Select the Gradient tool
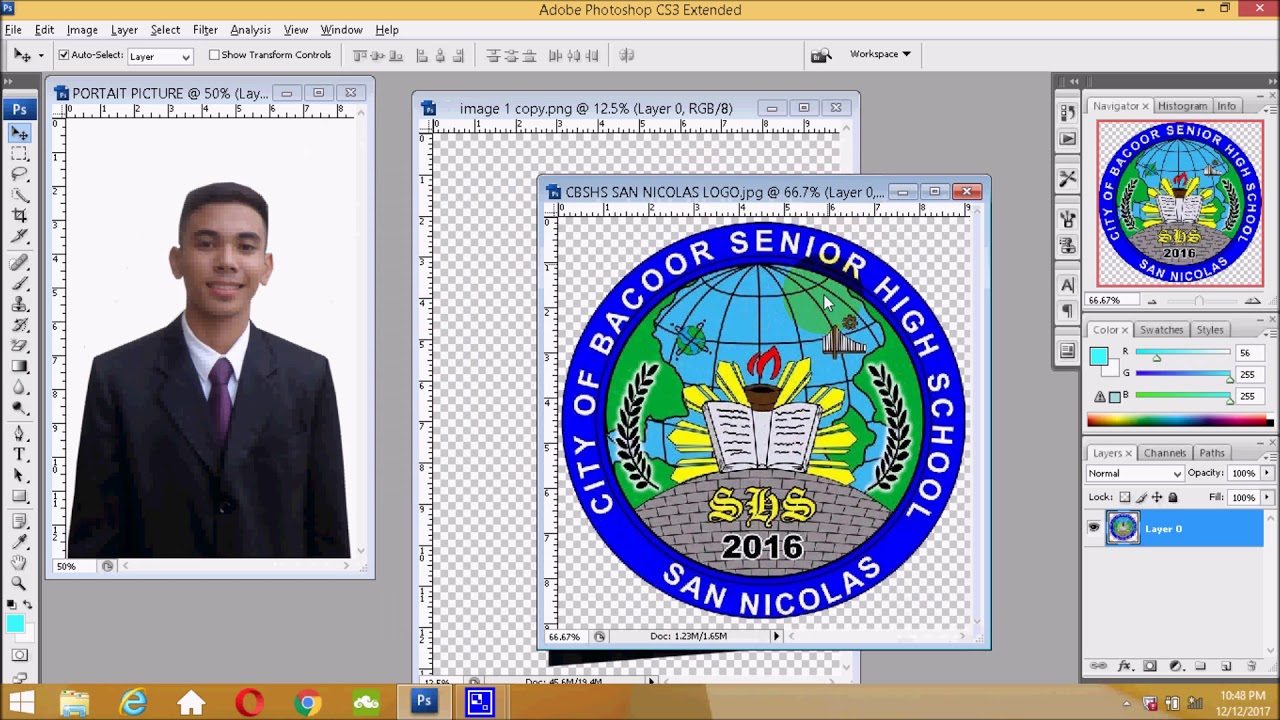The image size is (1280, 720). pyautogui.click(x=20, y=367)
